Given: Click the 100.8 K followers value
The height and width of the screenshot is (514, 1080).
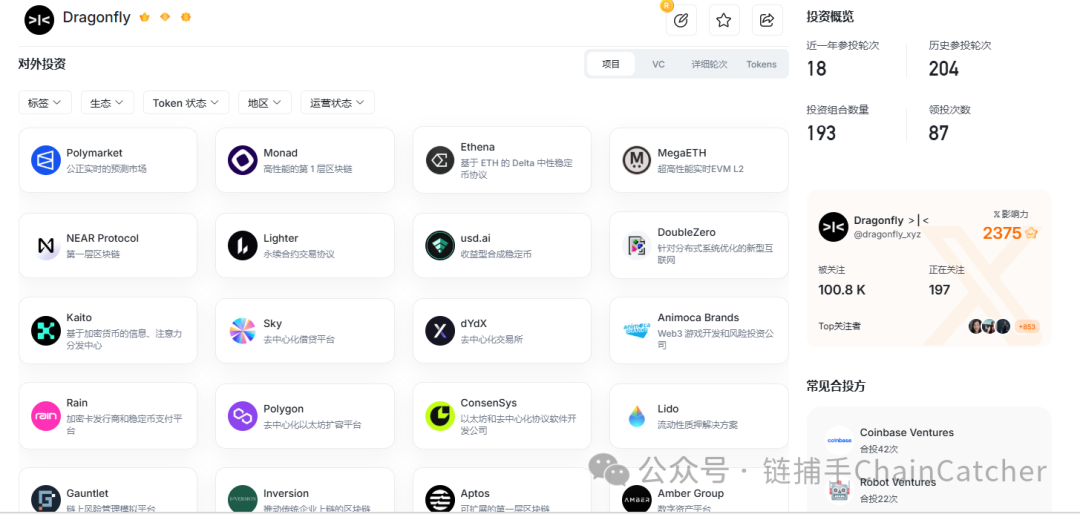Looking at the screenshot, I should pos(842,290).
